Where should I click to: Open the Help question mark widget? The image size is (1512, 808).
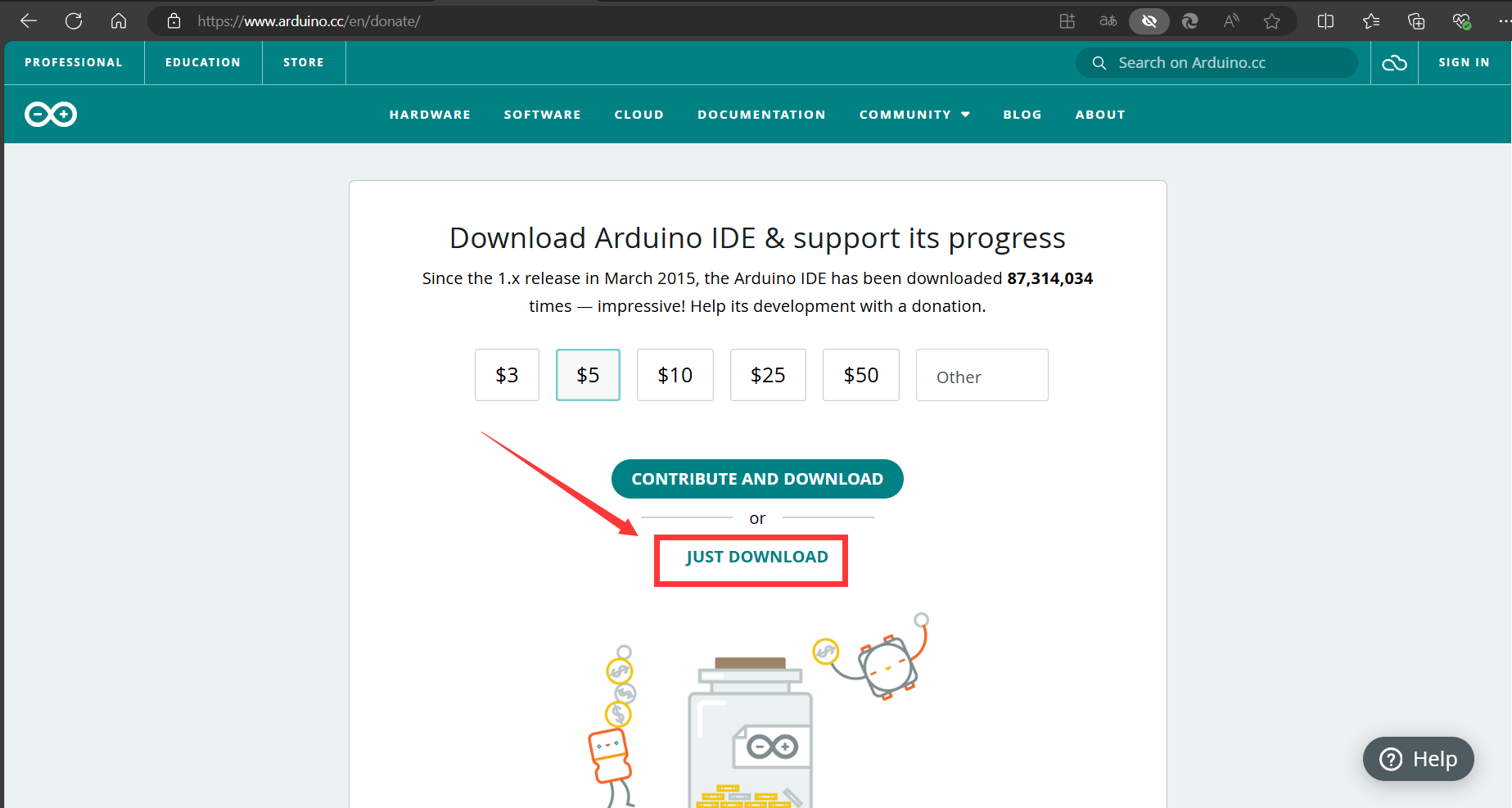(1418, 759)
